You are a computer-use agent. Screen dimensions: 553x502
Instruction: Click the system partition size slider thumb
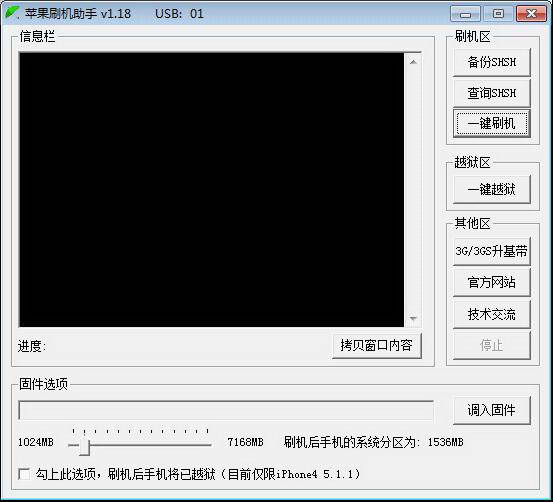point(84,447)
